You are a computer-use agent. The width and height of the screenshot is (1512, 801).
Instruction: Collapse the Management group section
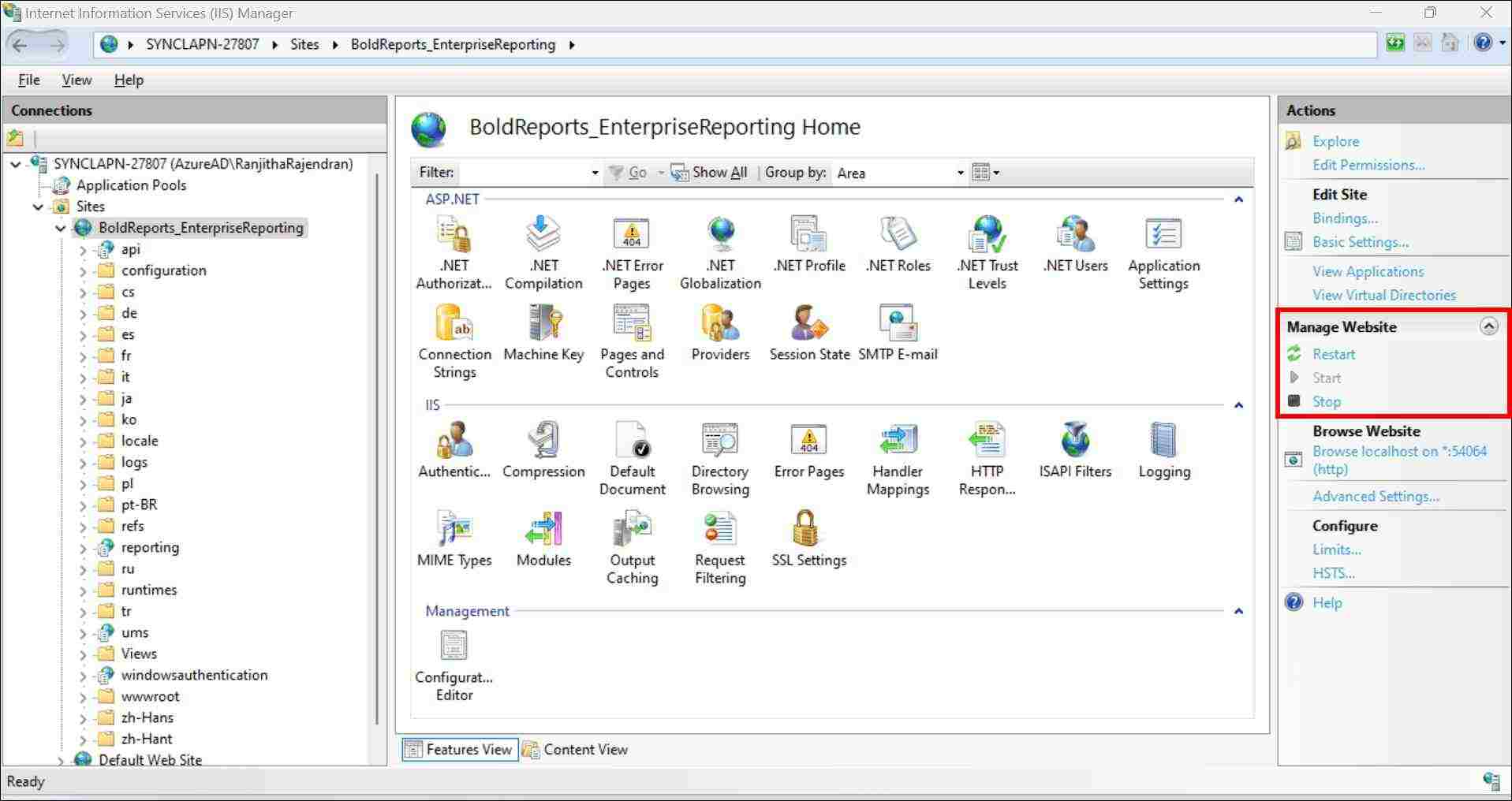pos(1238,611)
